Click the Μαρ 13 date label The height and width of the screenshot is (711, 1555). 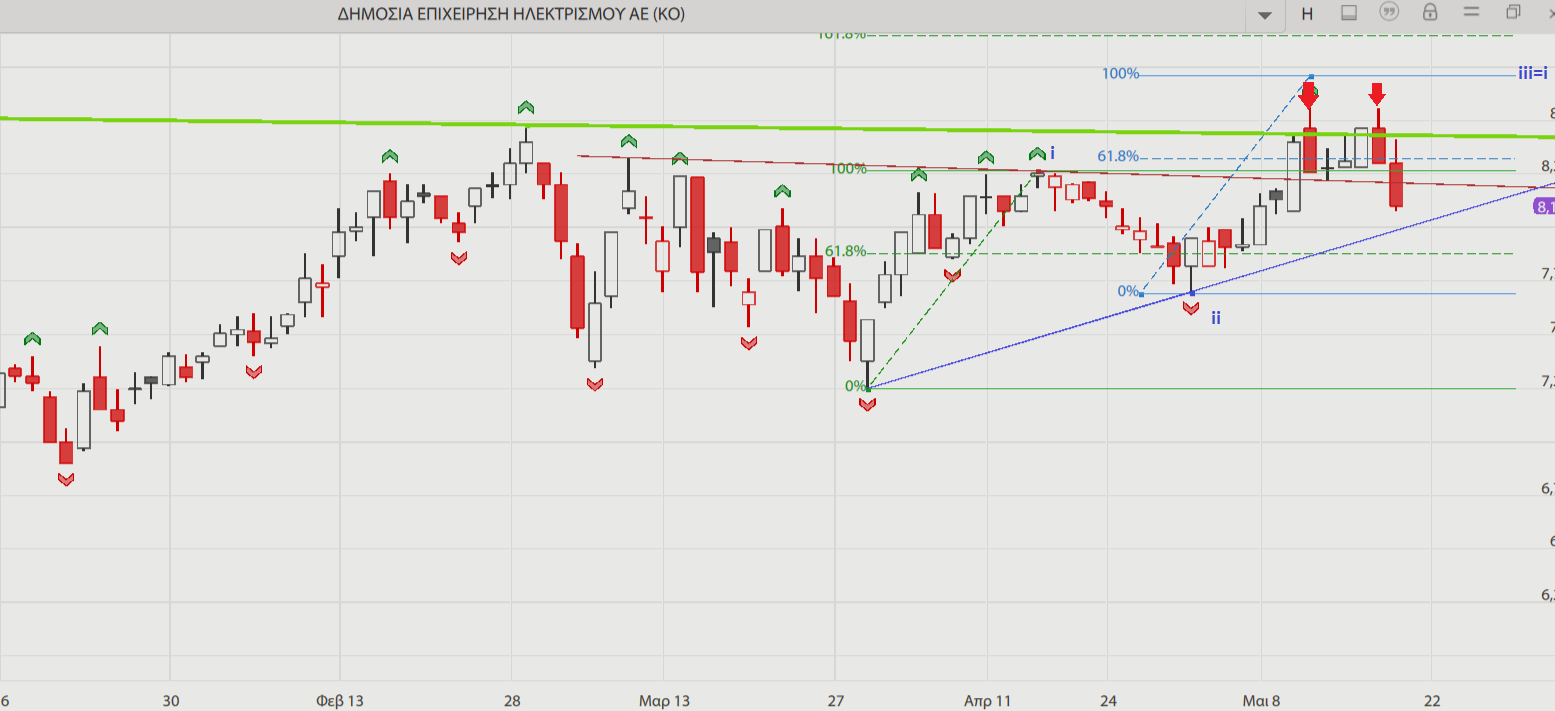(664, 700)
